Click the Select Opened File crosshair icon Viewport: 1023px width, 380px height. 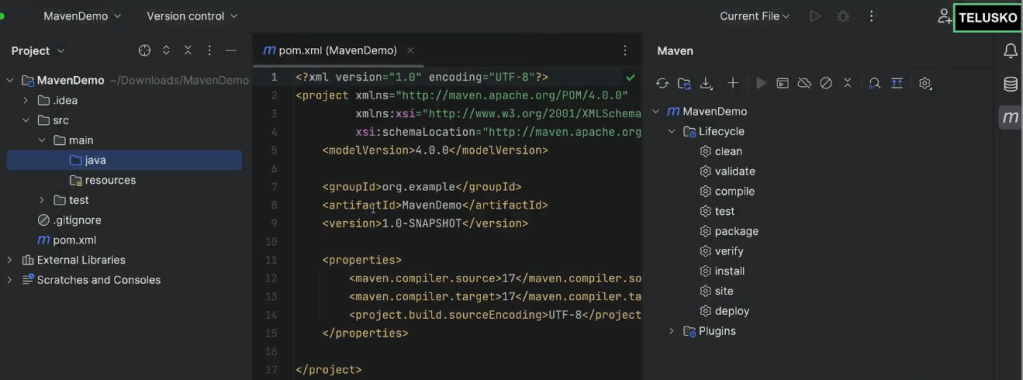pos(145,50)
